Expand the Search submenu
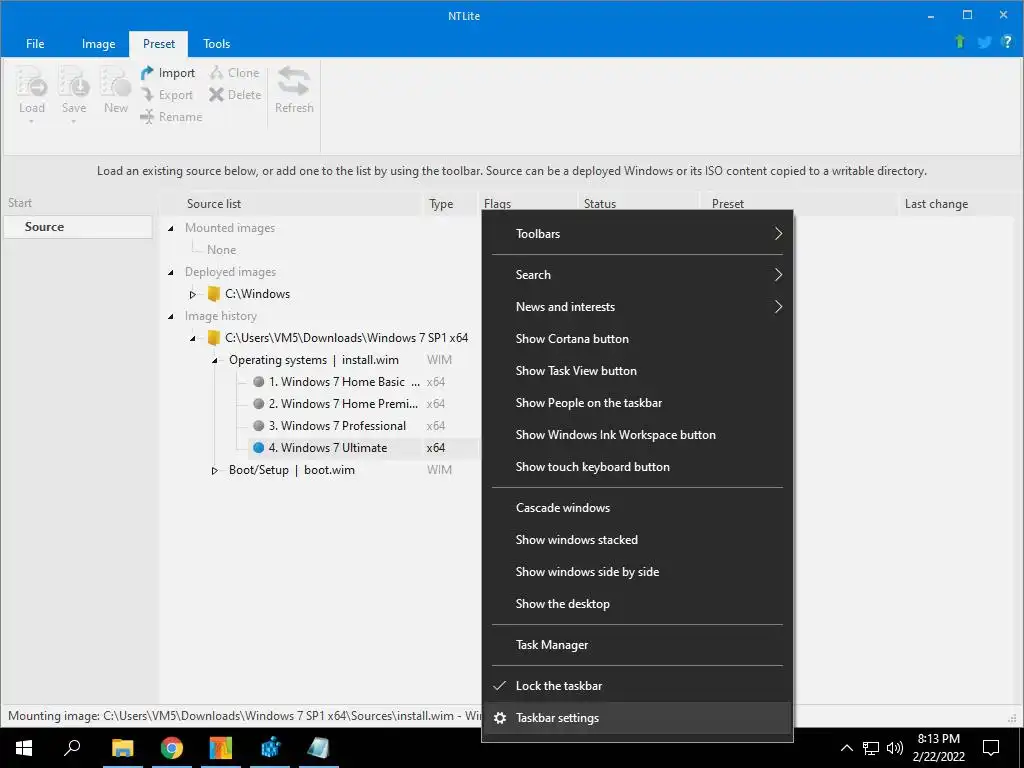The width and height of the screenshot is (1024, 768). [637, 275]
